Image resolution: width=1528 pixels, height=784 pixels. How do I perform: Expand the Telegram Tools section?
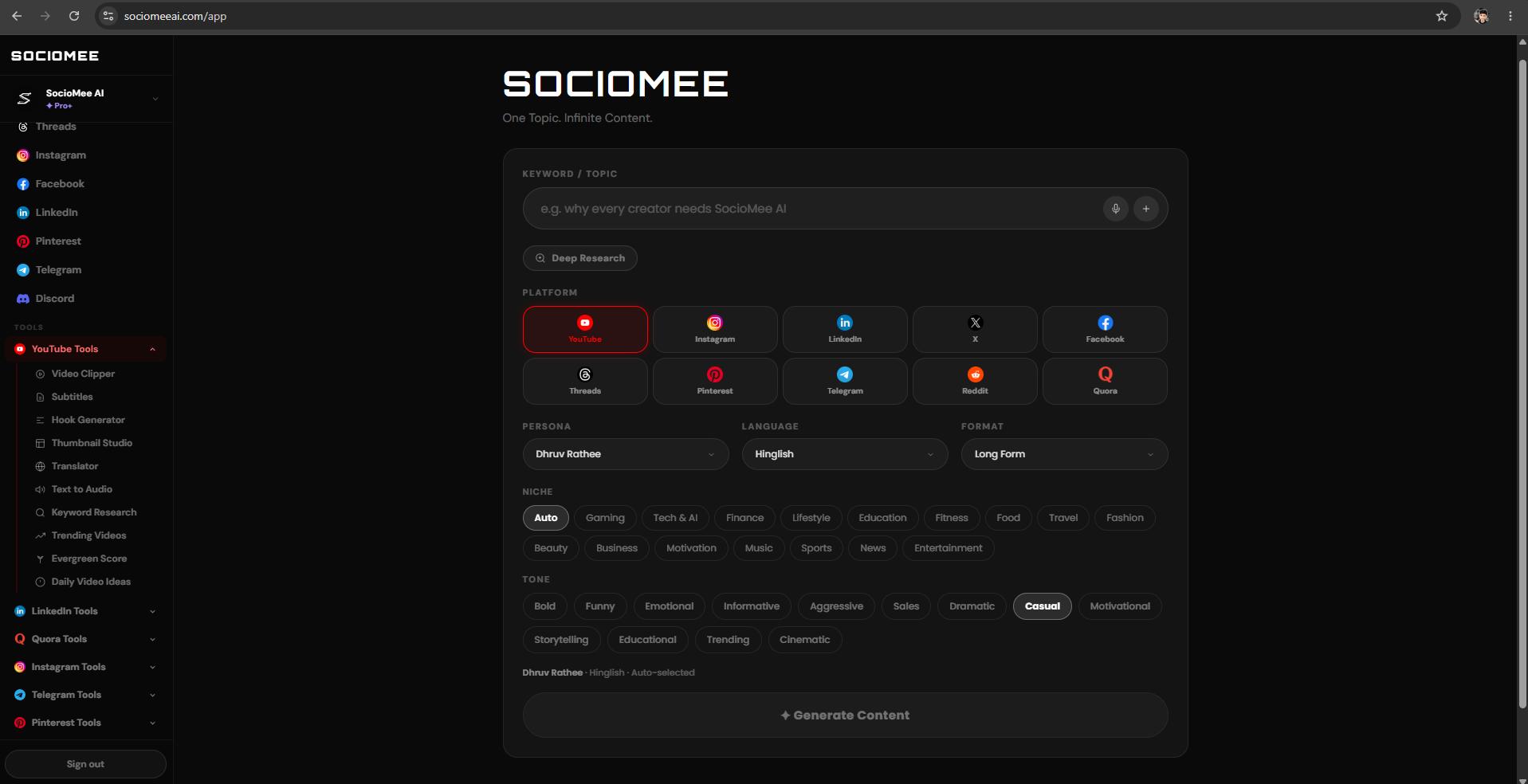pyautogui.click(x=85, y=695)
